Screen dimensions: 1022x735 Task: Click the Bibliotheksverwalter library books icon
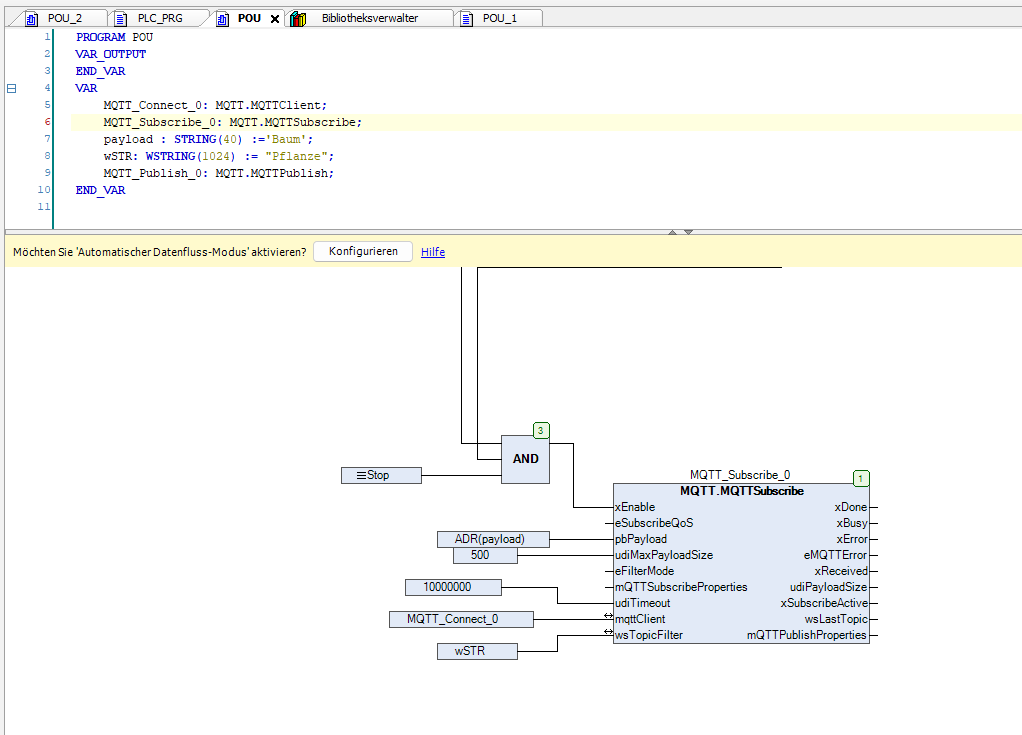coord(297,17)
